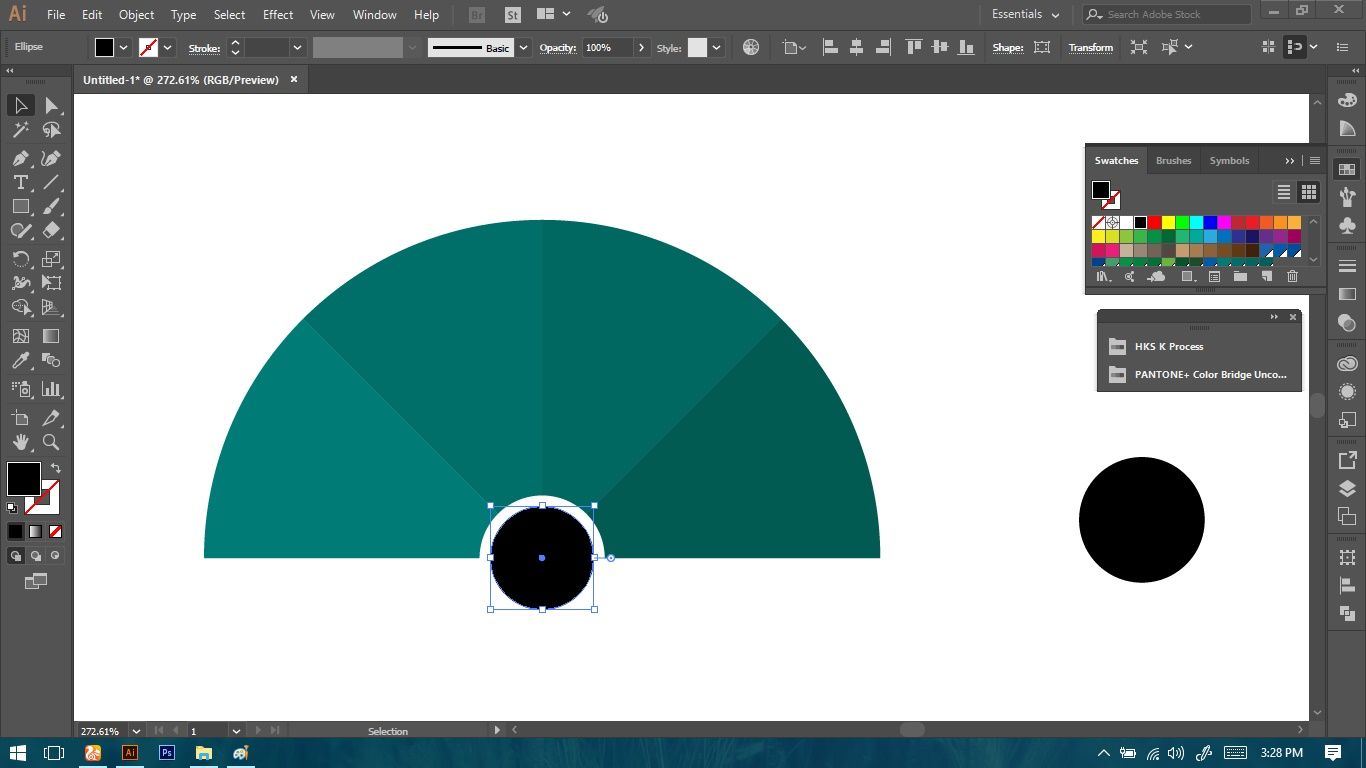Select the Eraser tool
The image size is (1366, 768).
(x=51, y=230)
